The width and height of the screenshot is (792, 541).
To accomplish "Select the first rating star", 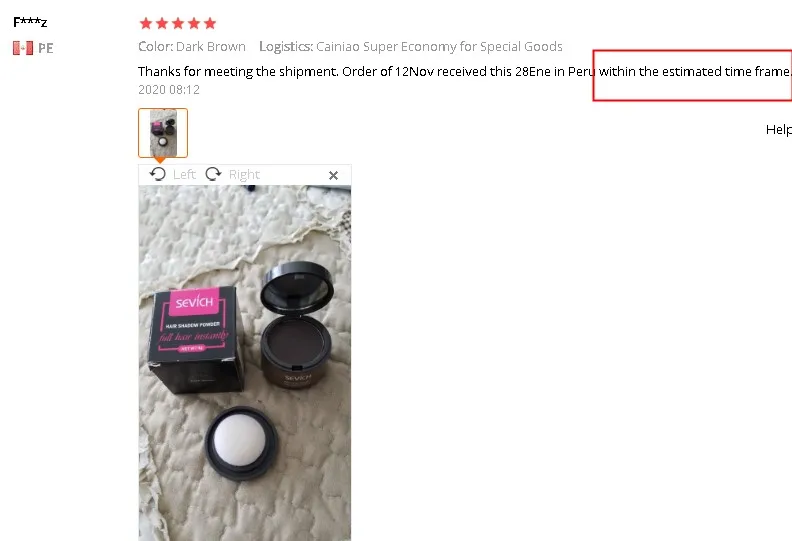I will click(x=145, y=23).
